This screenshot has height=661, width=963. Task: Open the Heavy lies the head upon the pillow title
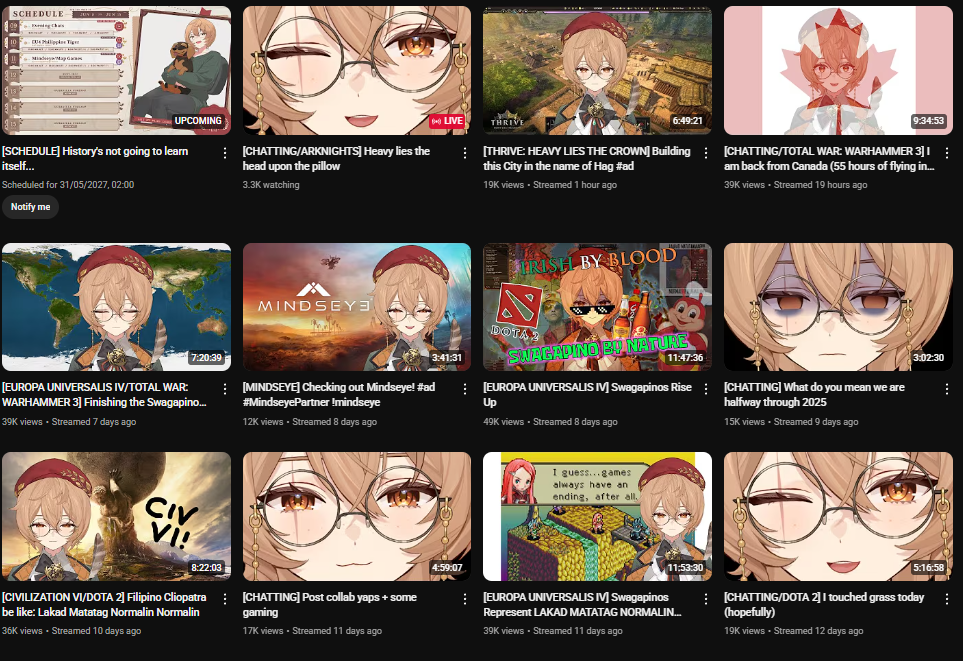click(336, 158)
